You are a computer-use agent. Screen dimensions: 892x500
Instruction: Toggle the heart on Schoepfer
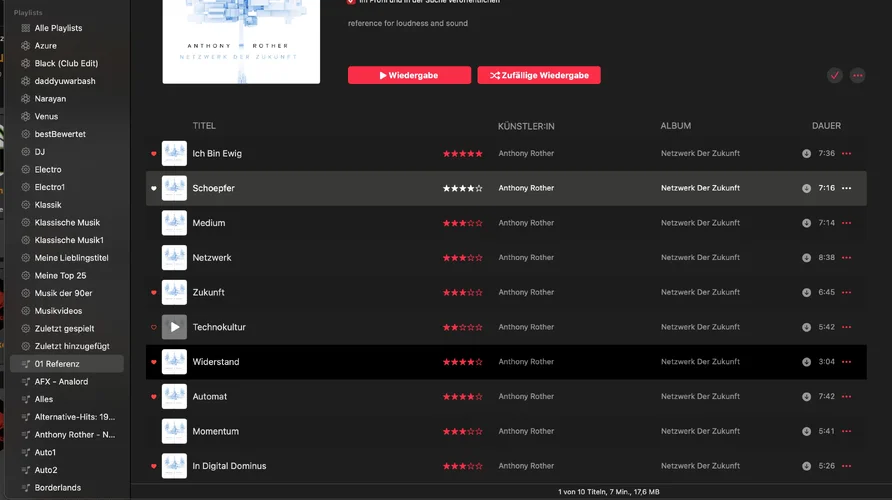(x=154, y=188)
